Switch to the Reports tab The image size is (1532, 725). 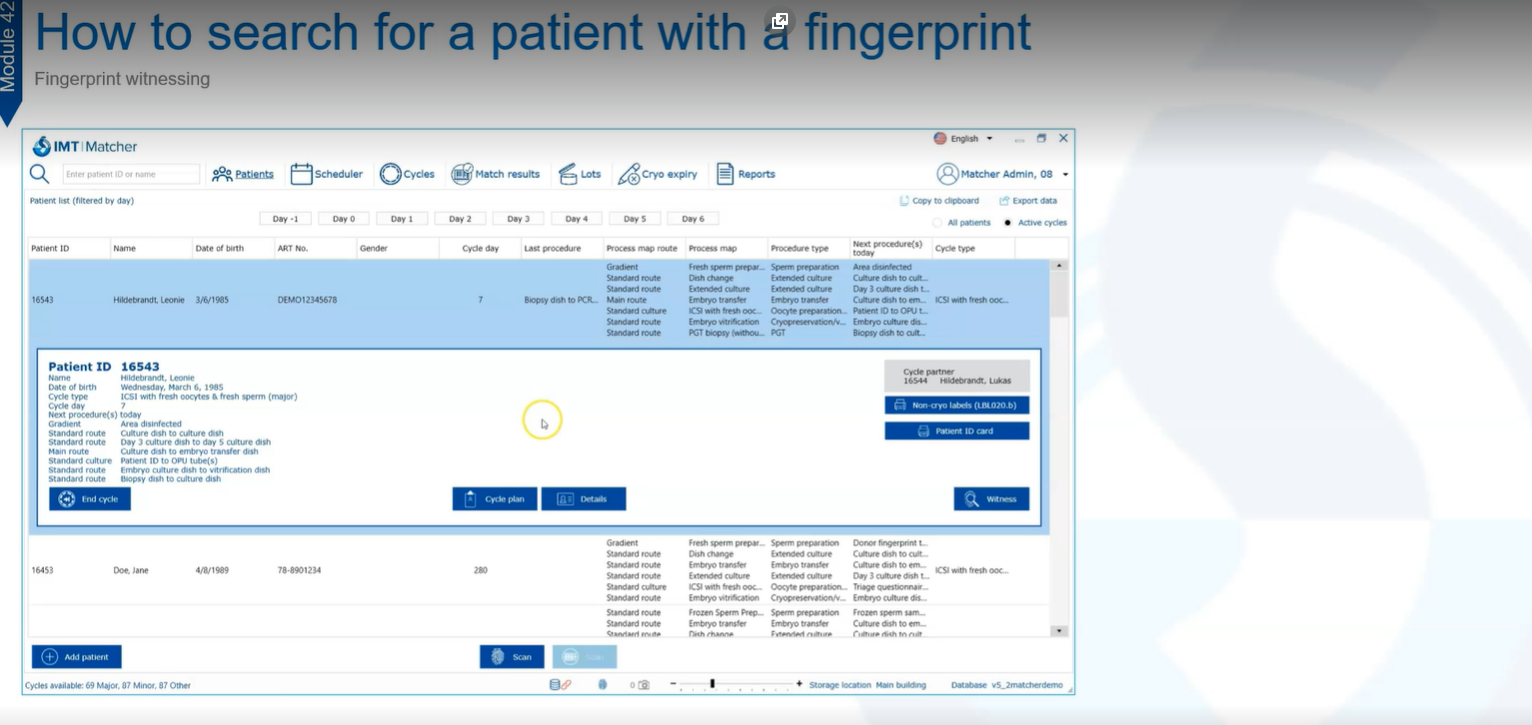[746, 174]
